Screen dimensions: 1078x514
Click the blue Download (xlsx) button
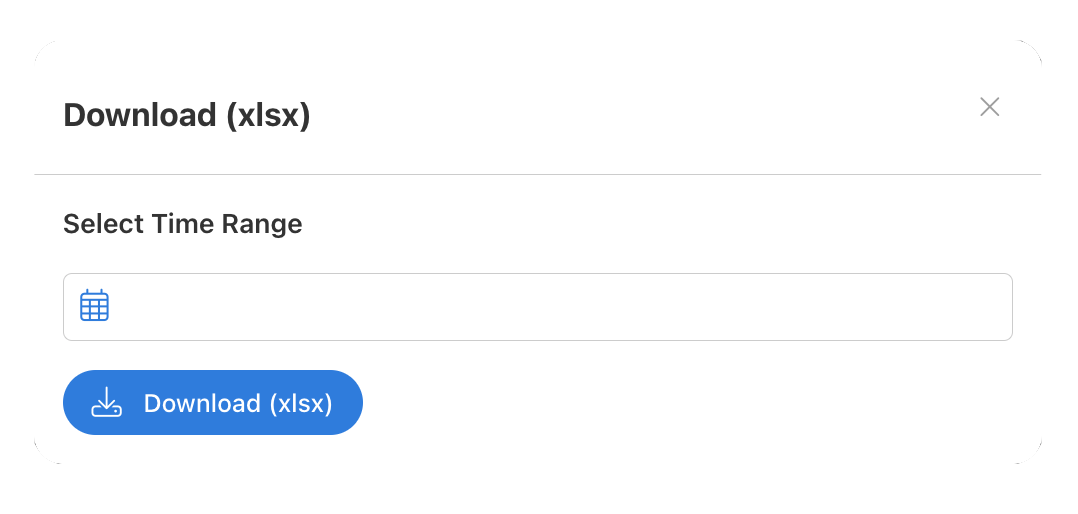point(212,403)
